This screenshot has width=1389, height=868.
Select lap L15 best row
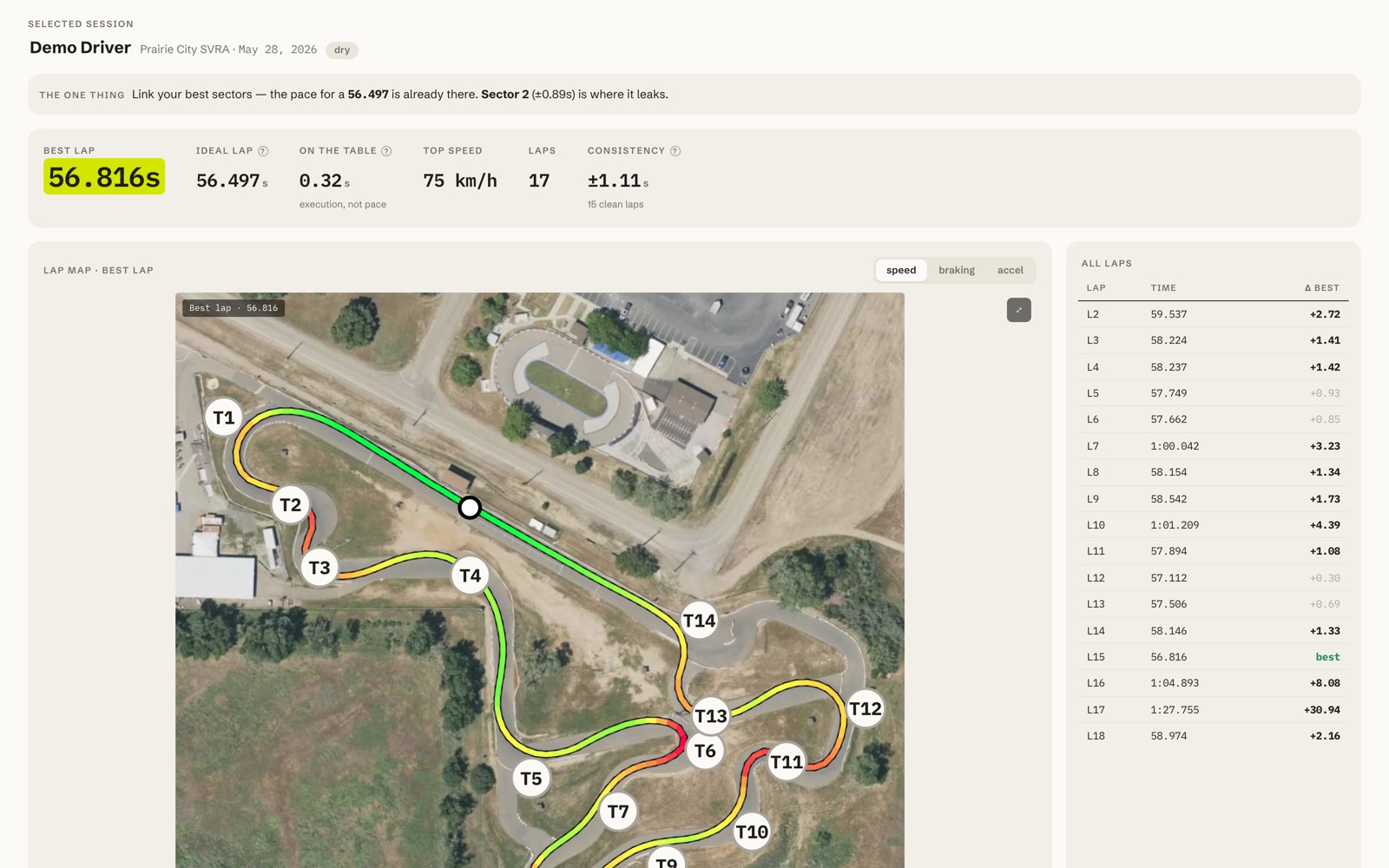click(1214, 657)
